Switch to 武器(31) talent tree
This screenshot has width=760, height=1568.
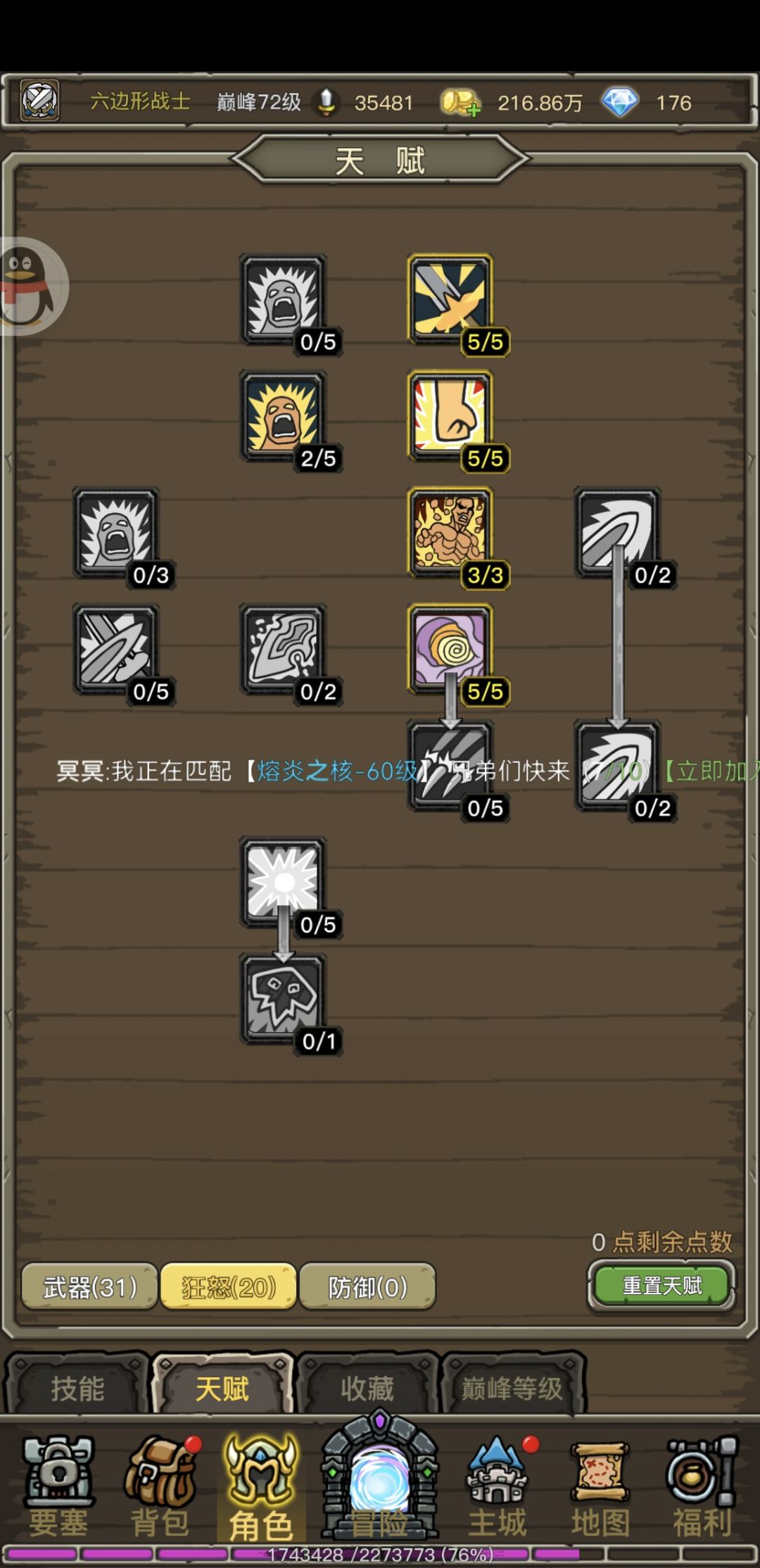(x=89, y=1286)
